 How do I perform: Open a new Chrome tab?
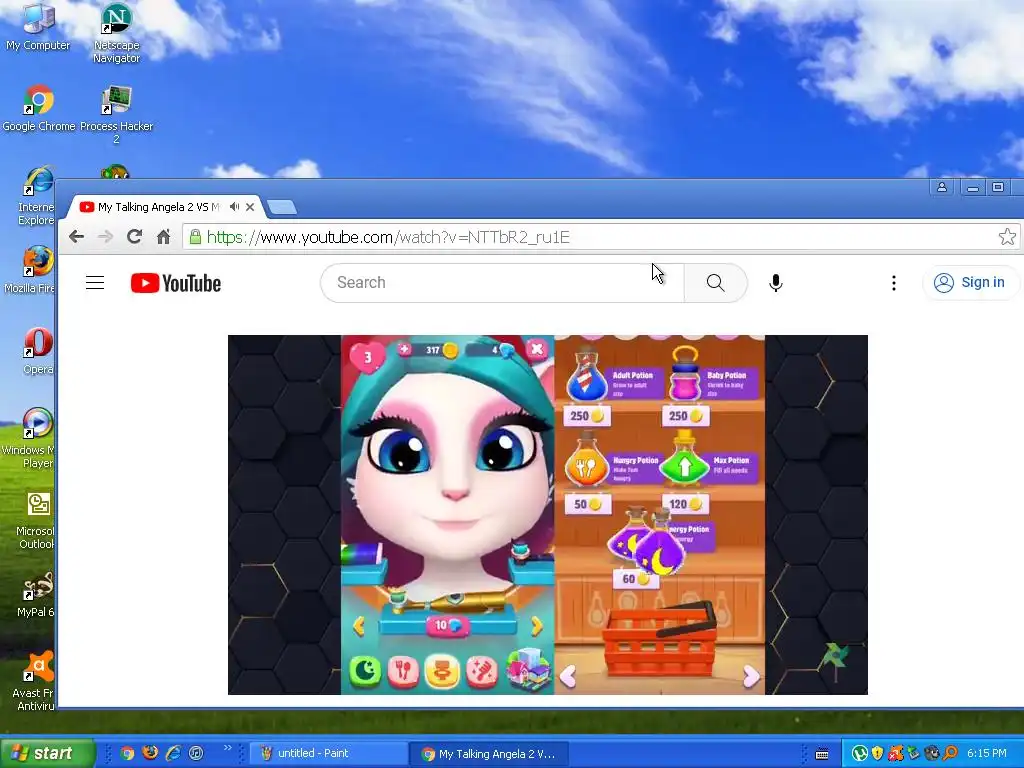point(282,207)
